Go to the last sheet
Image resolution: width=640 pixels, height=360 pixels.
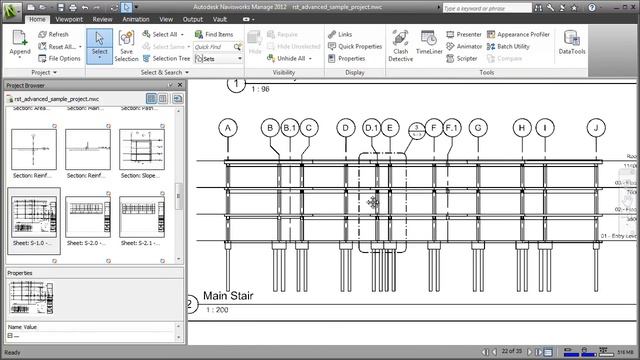click(538, 351)
